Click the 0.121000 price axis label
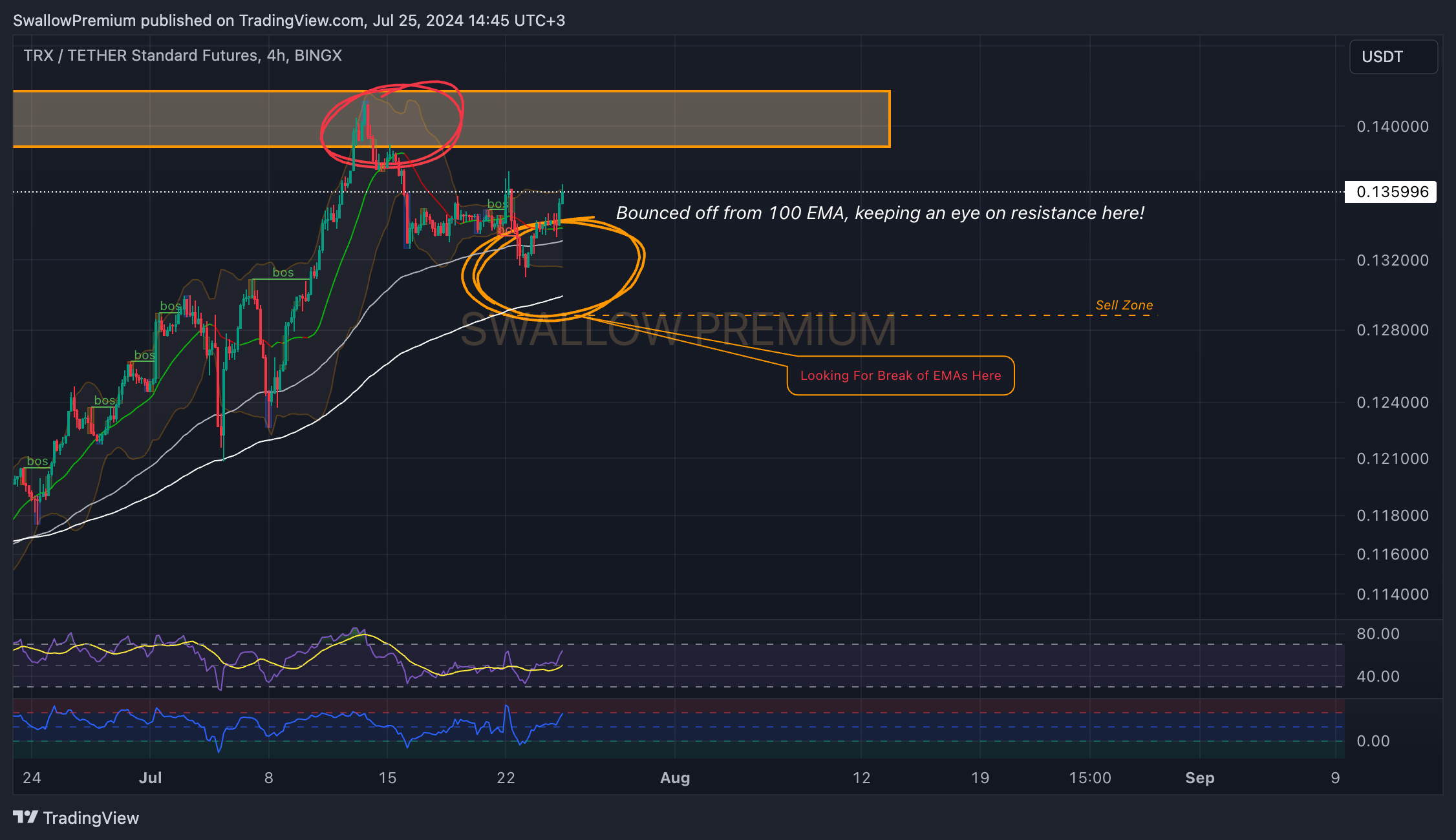Viewport: 1456px width, 840px height. [1393, 459]
